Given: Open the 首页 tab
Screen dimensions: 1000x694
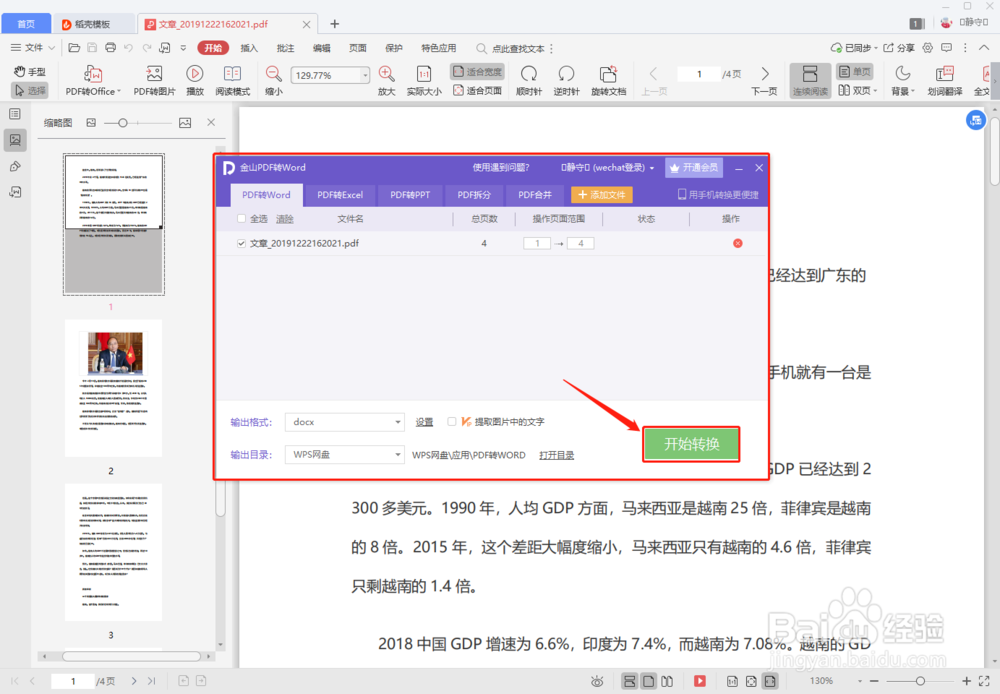Looking at the screenshot, I should coord(26,22).
